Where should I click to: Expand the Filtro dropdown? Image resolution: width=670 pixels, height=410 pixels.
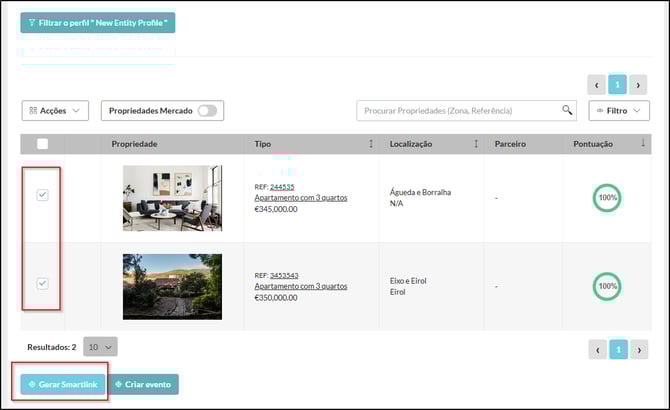coord(619,110)
